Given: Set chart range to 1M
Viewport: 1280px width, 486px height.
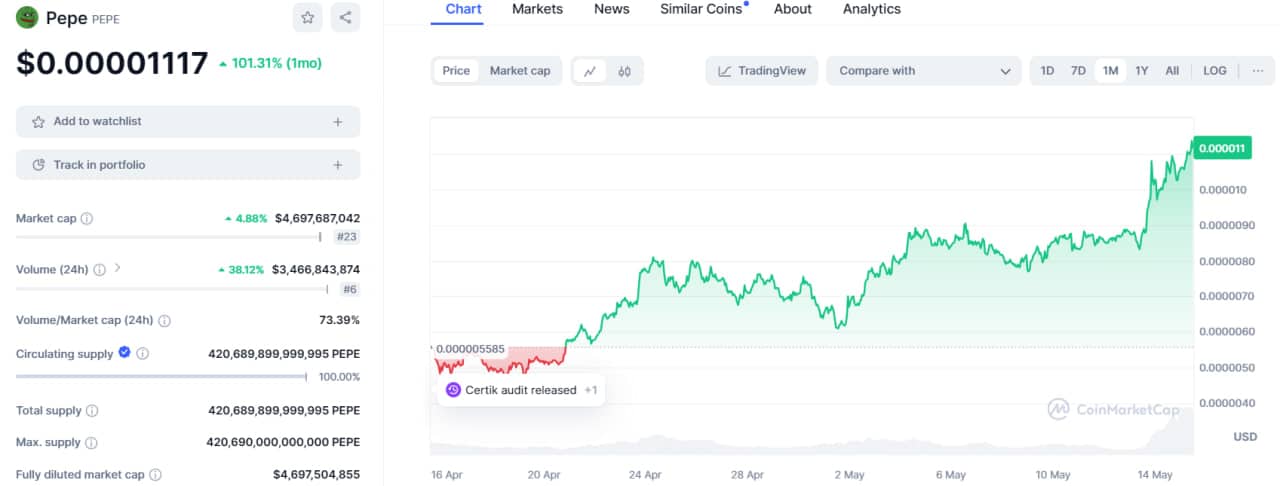Looking at the screenshot, I should 1110,71.
